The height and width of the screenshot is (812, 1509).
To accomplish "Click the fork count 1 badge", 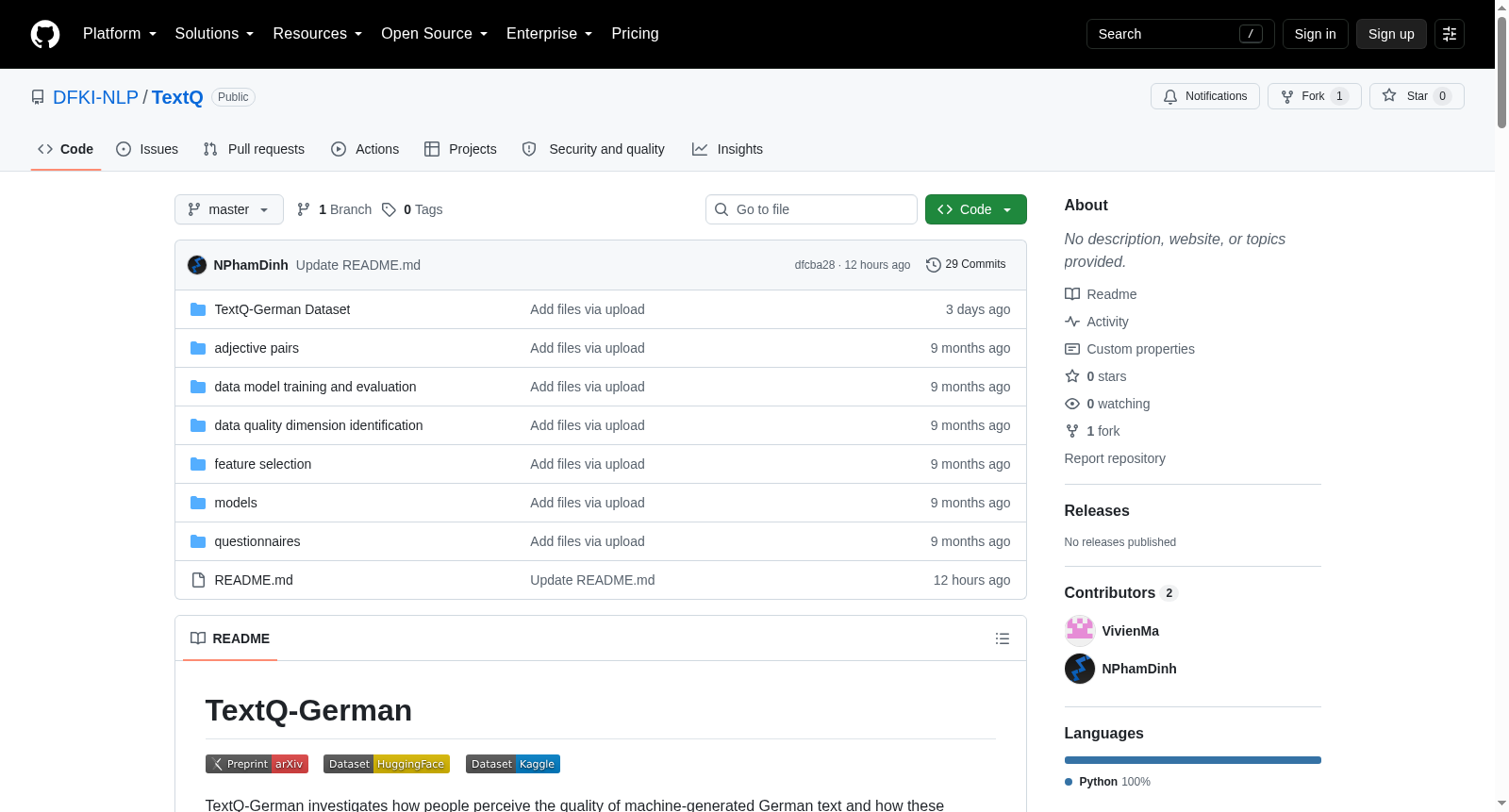I will click(x=1339, y=96).
